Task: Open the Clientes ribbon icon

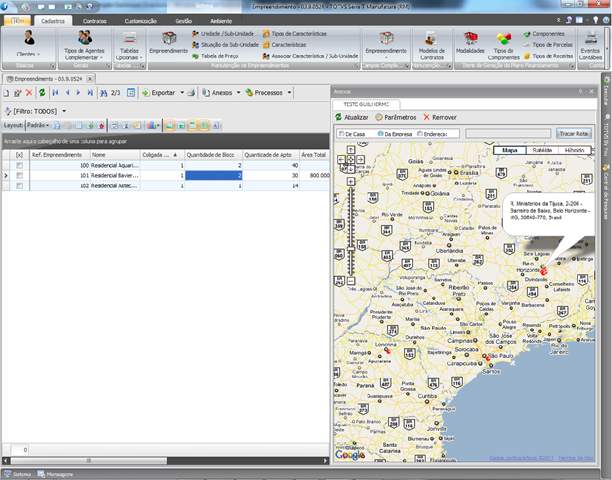Action: [x=29, y=38]
